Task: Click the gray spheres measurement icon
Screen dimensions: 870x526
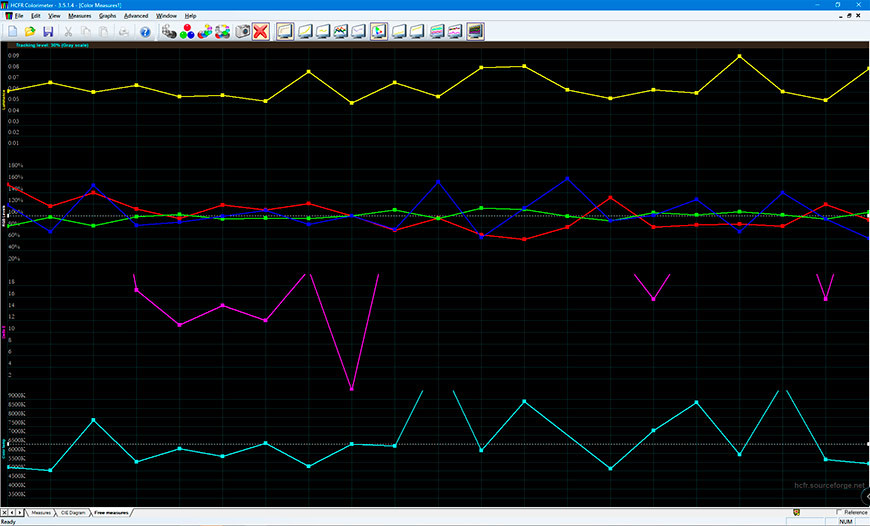Action: point(169,32)
